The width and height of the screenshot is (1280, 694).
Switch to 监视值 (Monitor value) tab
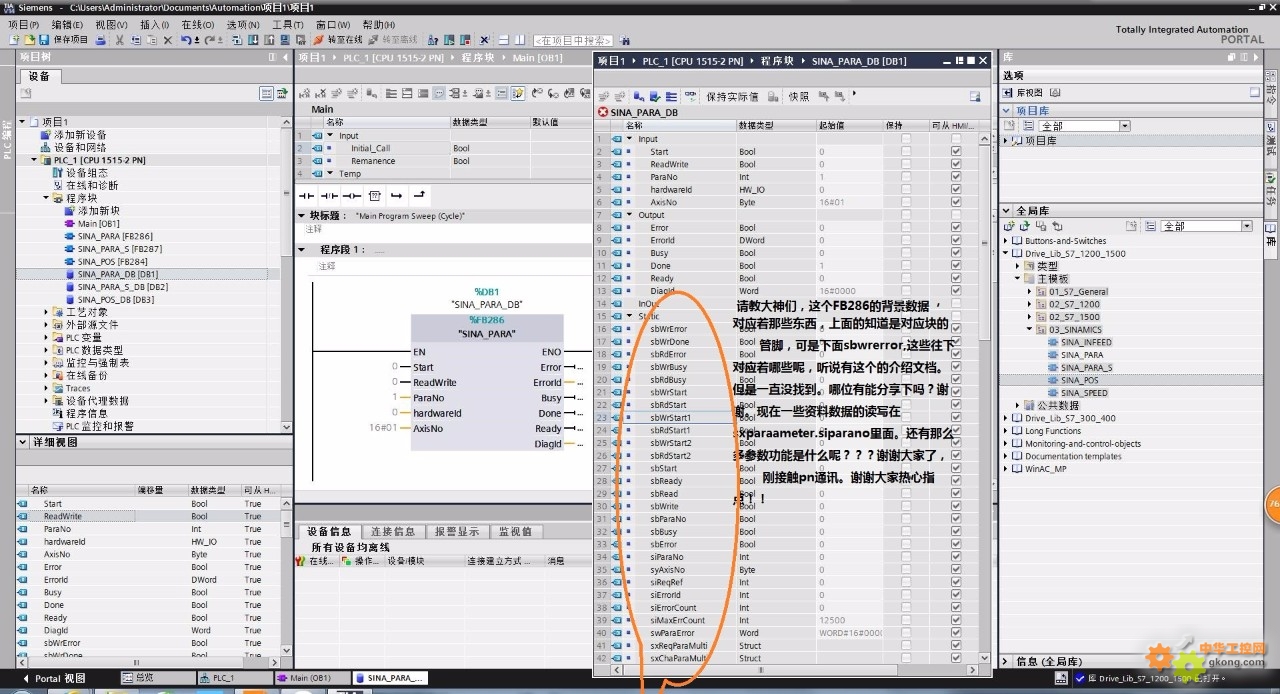tap(515, 531)
